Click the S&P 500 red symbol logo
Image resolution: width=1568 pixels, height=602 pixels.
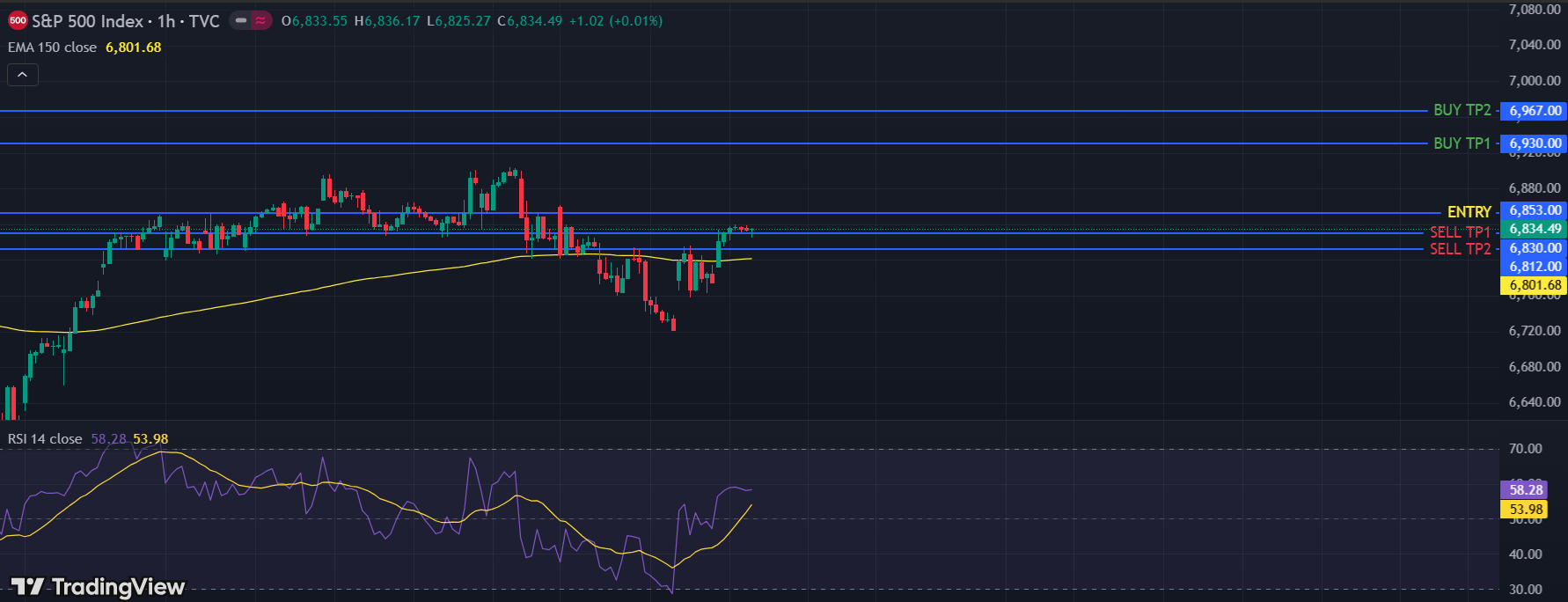tap(18, 20)
